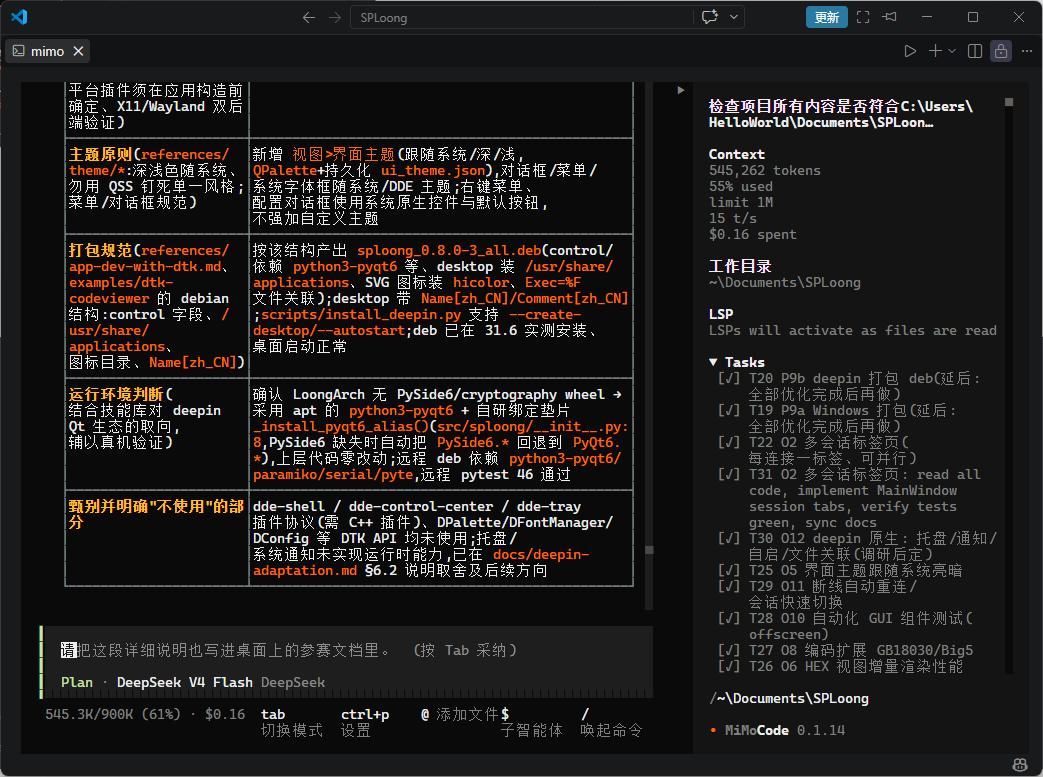The height and width of the screenshot is (777, 1043).
Task: Click the 运行环境判断 table heading
Action: pyautogui.click(x=116, y=394)
